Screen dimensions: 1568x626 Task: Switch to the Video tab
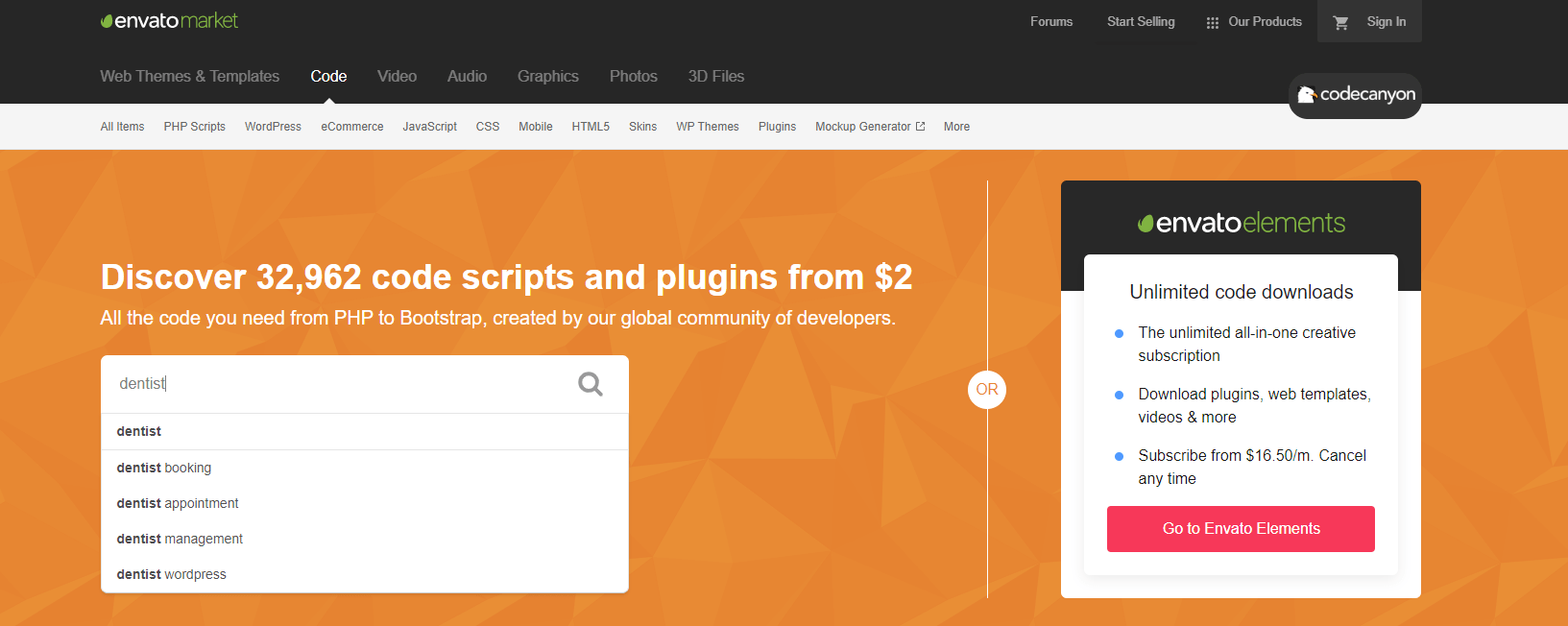pos(397,76)
